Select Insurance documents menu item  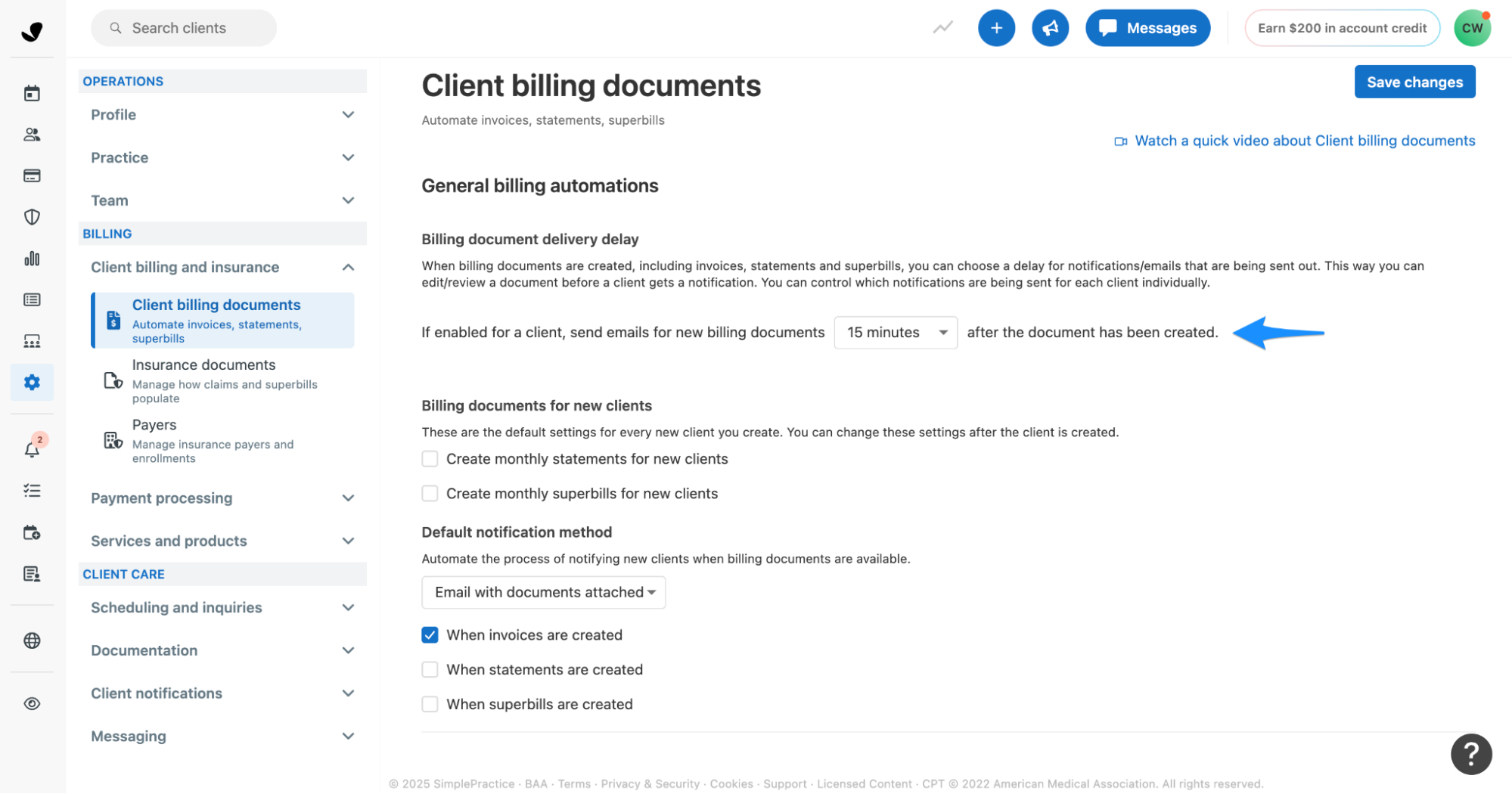coord(222,380)
